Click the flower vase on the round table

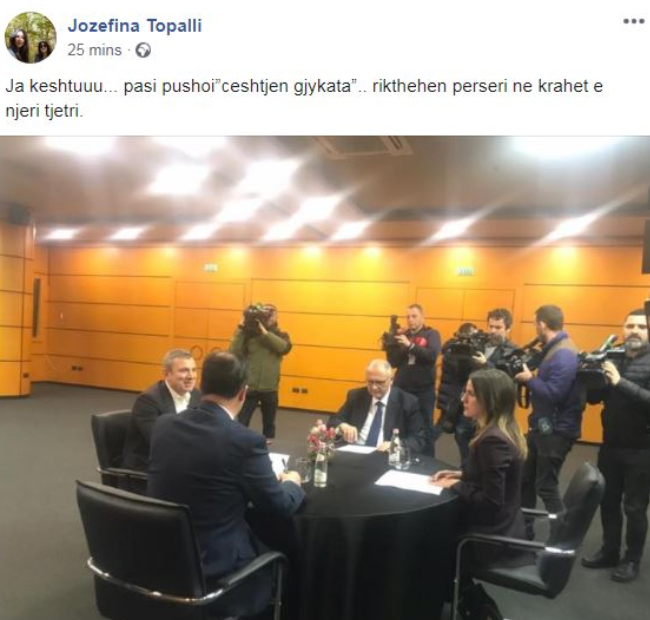pos(321,452)
